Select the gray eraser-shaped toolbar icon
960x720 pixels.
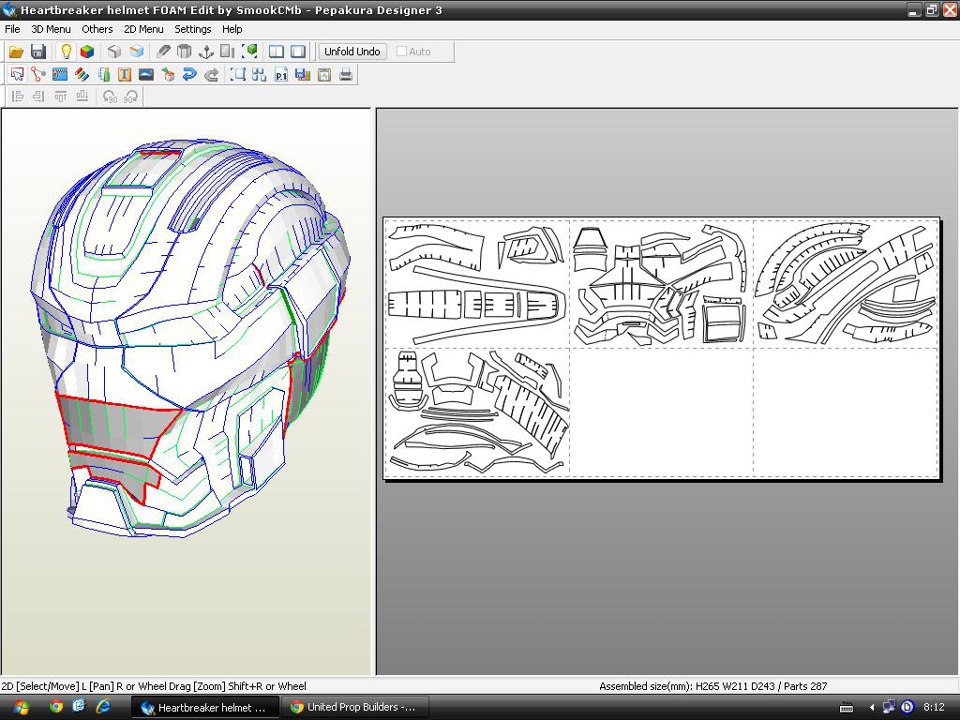163,52
